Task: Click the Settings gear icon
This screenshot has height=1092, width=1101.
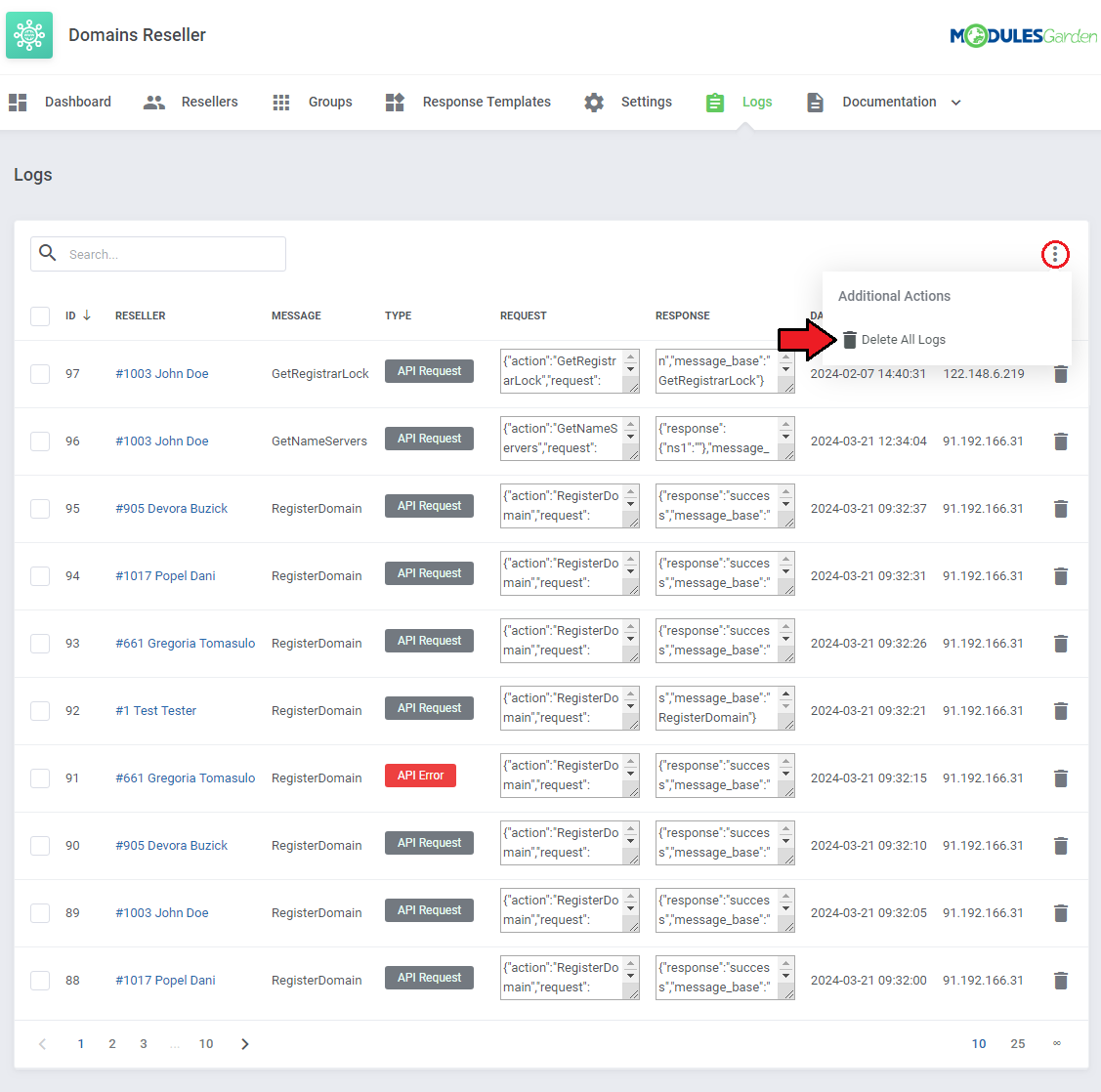Action: point(594,103)
